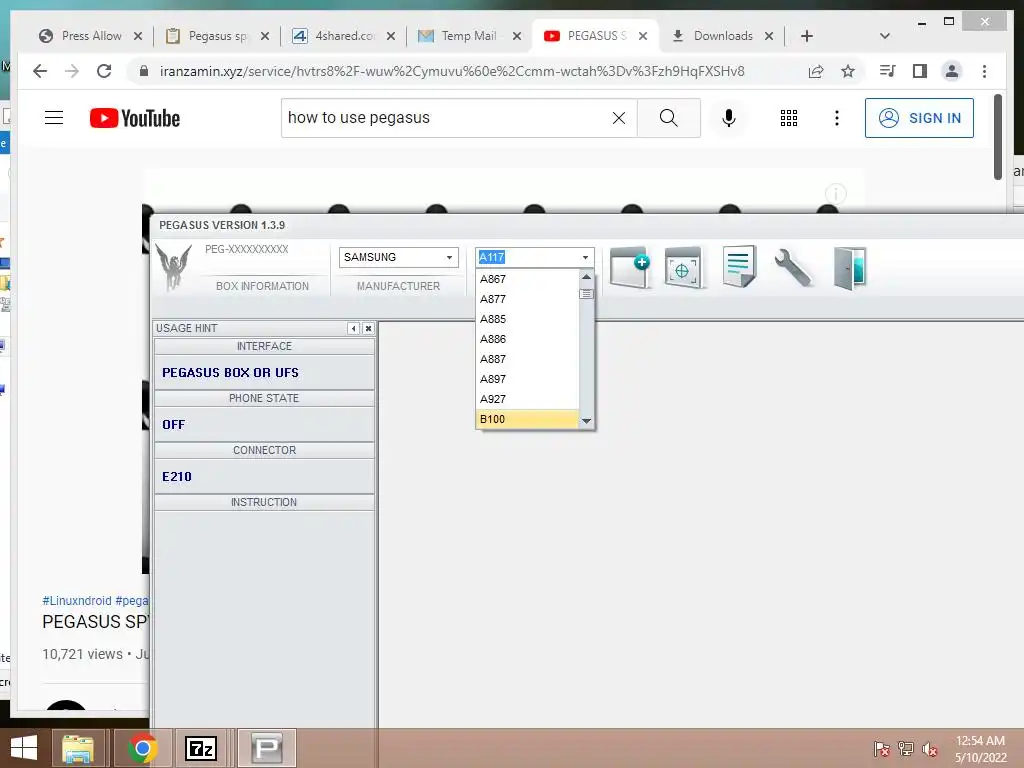Go back in Chrome
Screen dimensions: 1024x768
(x=40, y=71)
